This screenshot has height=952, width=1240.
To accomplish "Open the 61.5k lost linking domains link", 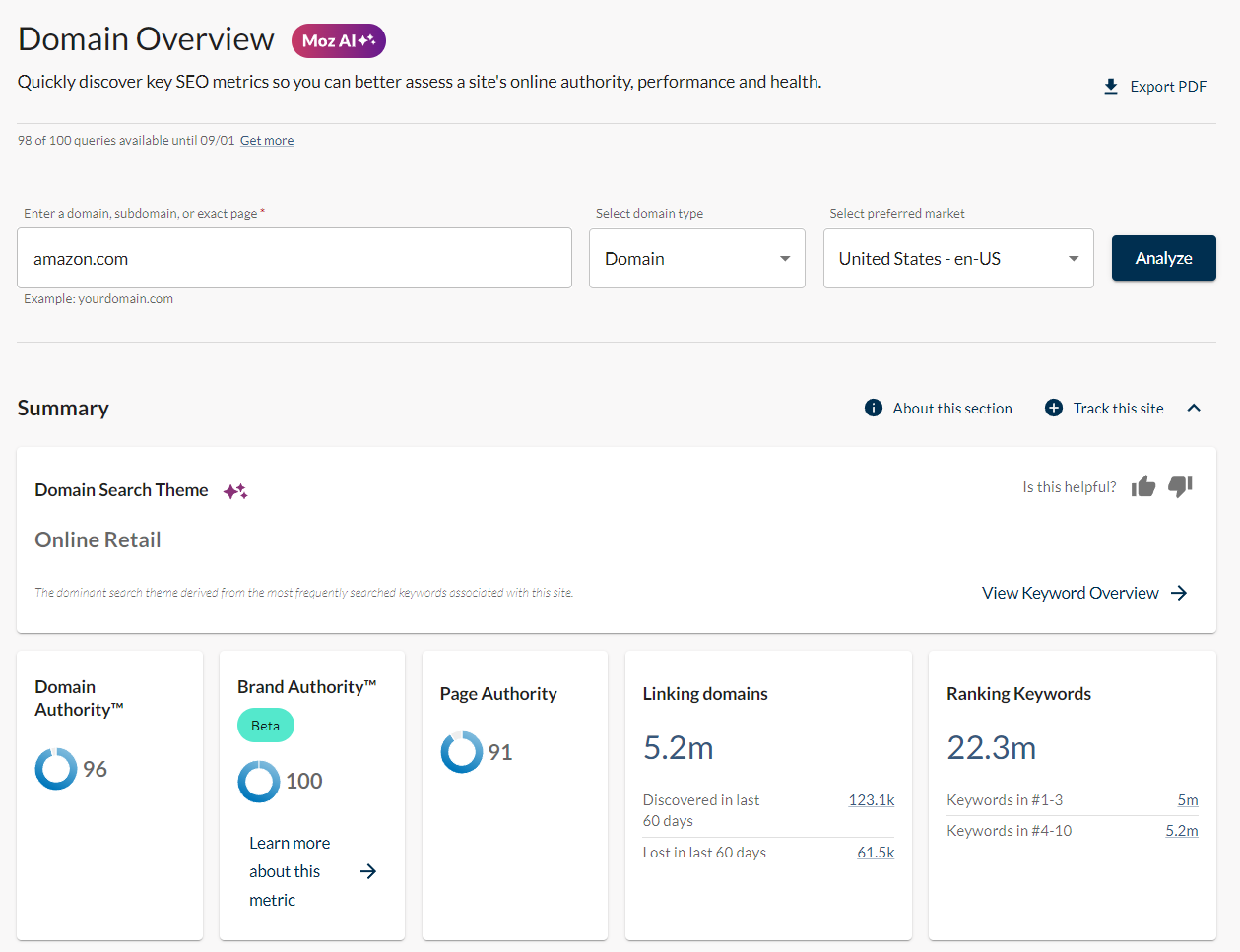I will click(876, 853).
